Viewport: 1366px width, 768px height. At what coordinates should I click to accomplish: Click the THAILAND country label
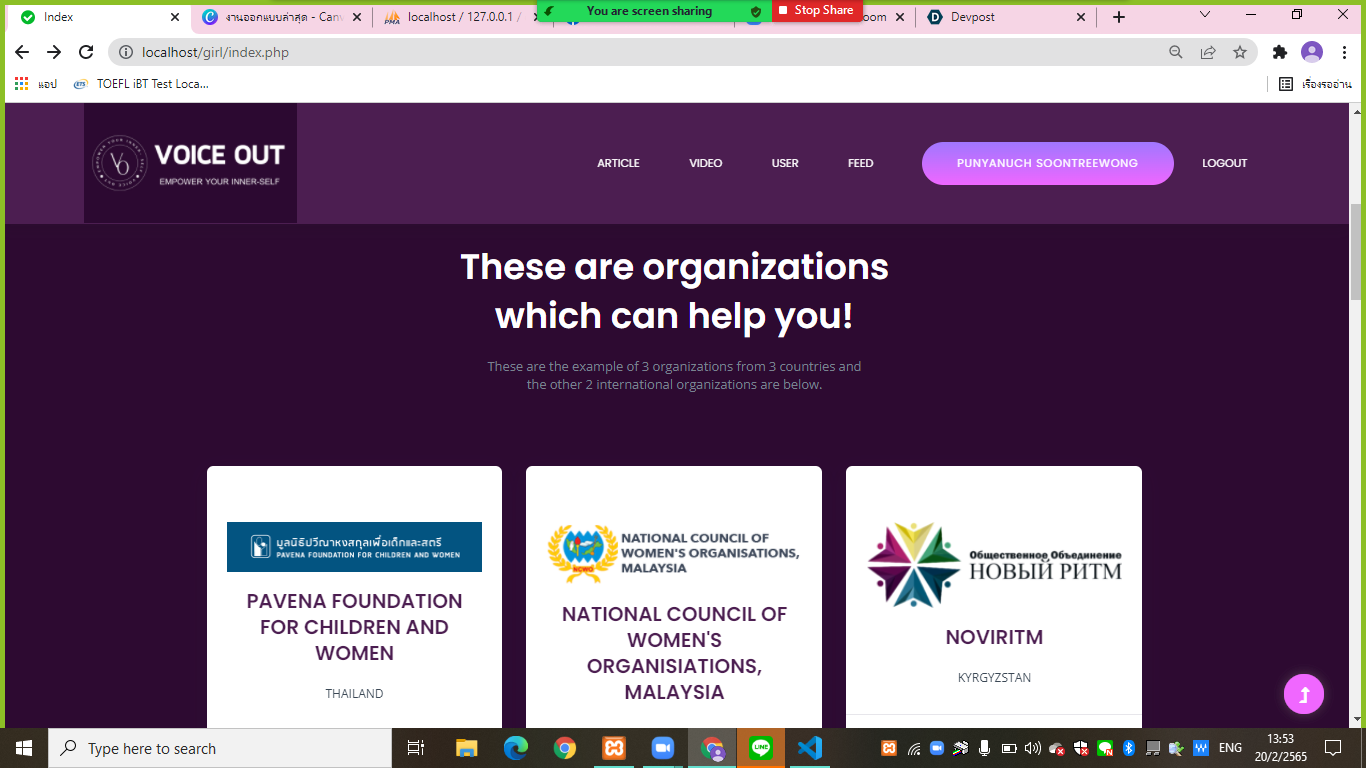[x=354, y=693]
